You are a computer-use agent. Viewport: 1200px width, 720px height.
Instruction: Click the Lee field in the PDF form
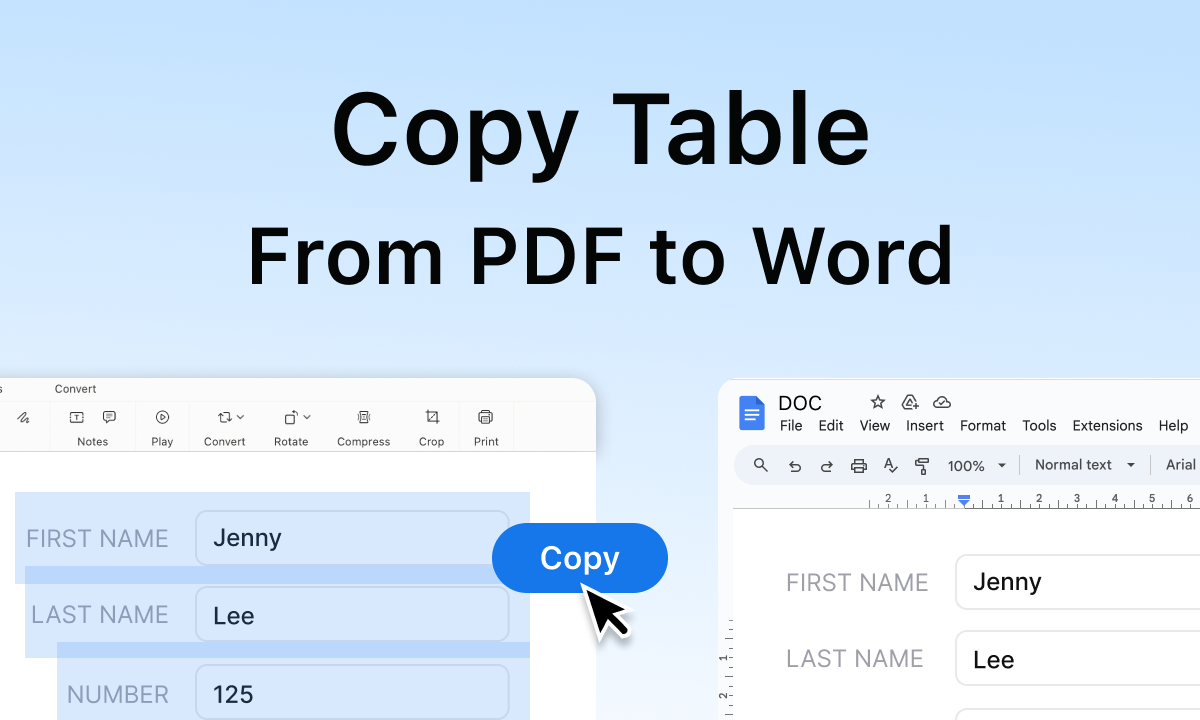coord(352,615)
